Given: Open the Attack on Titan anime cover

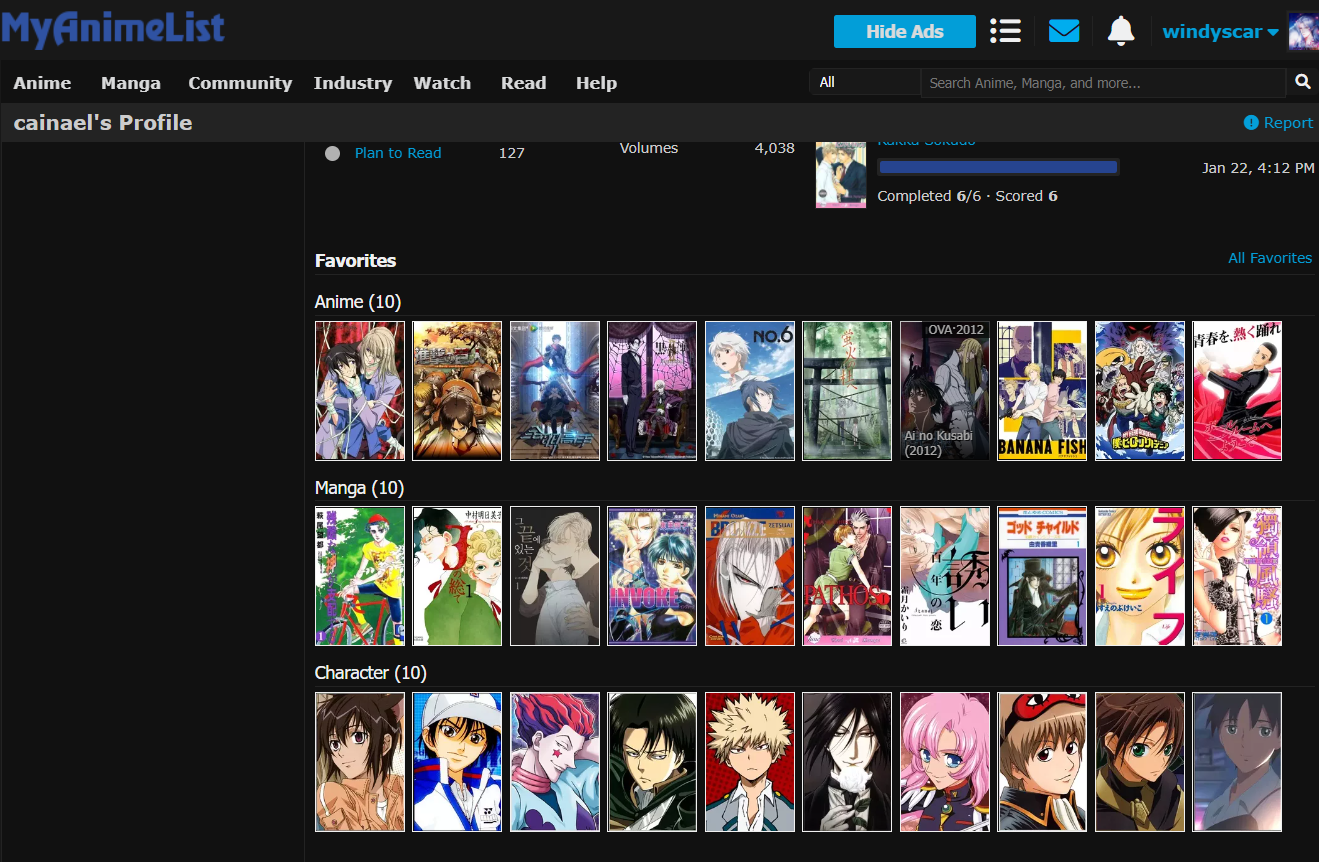Looking at the screenshot, I should tap(457, 390).
